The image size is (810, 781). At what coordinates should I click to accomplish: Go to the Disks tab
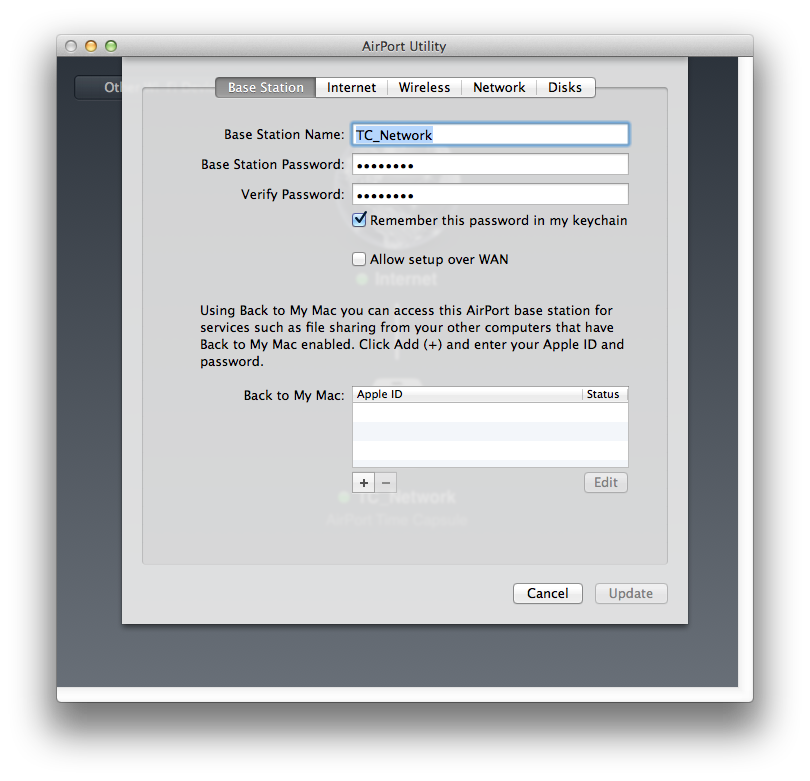point(565,87)
